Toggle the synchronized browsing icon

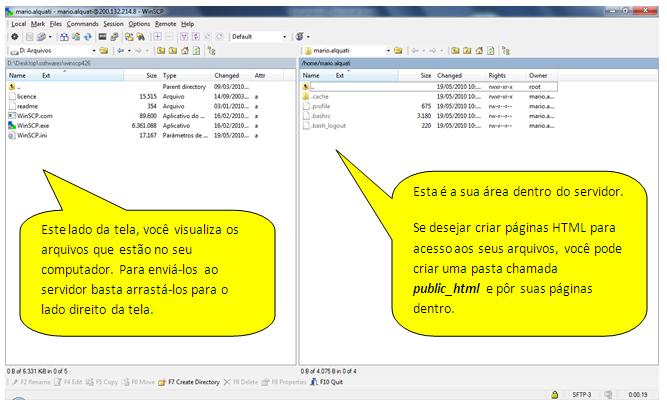pos(129,37)
